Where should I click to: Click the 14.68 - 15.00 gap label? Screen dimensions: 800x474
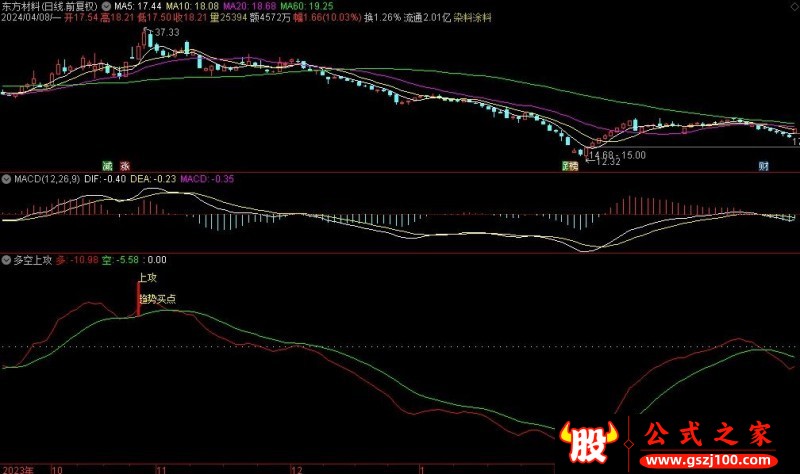tap(617, 155)
